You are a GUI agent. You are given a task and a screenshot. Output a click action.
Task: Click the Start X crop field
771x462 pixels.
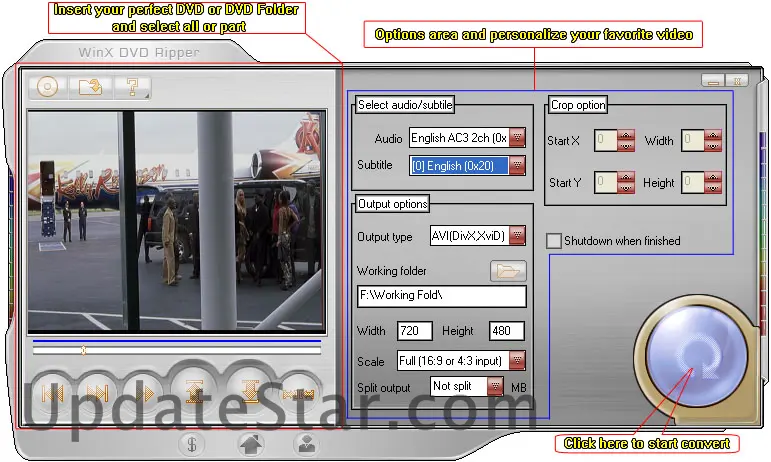tap(606, 141)
